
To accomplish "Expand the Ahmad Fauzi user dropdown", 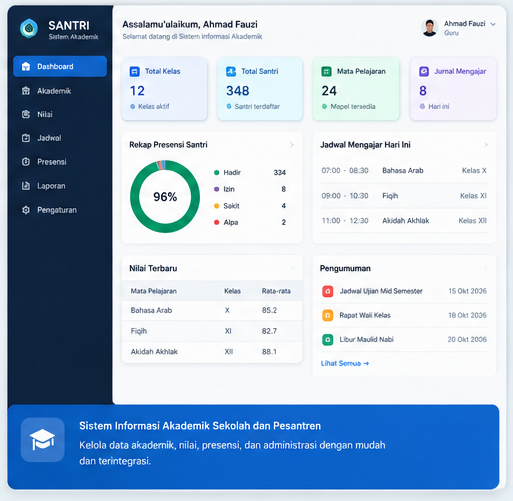I will point(493,24).
